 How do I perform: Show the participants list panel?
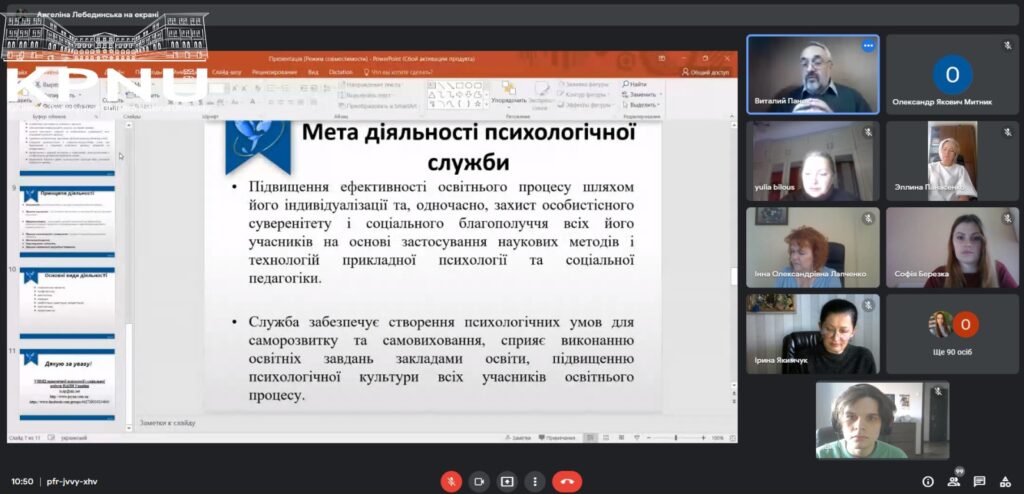pyautogui.click(x=954, y=481)
